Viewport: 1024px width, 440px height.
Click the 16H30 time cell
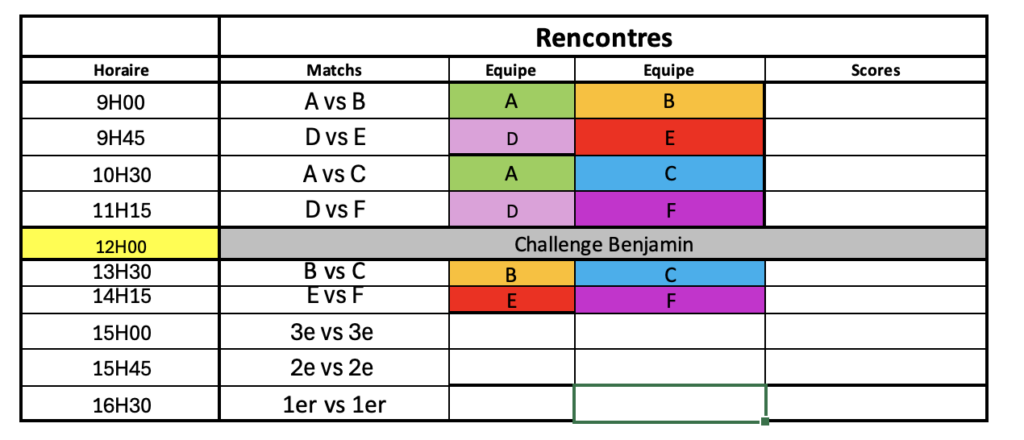click(x=120, y=403)
